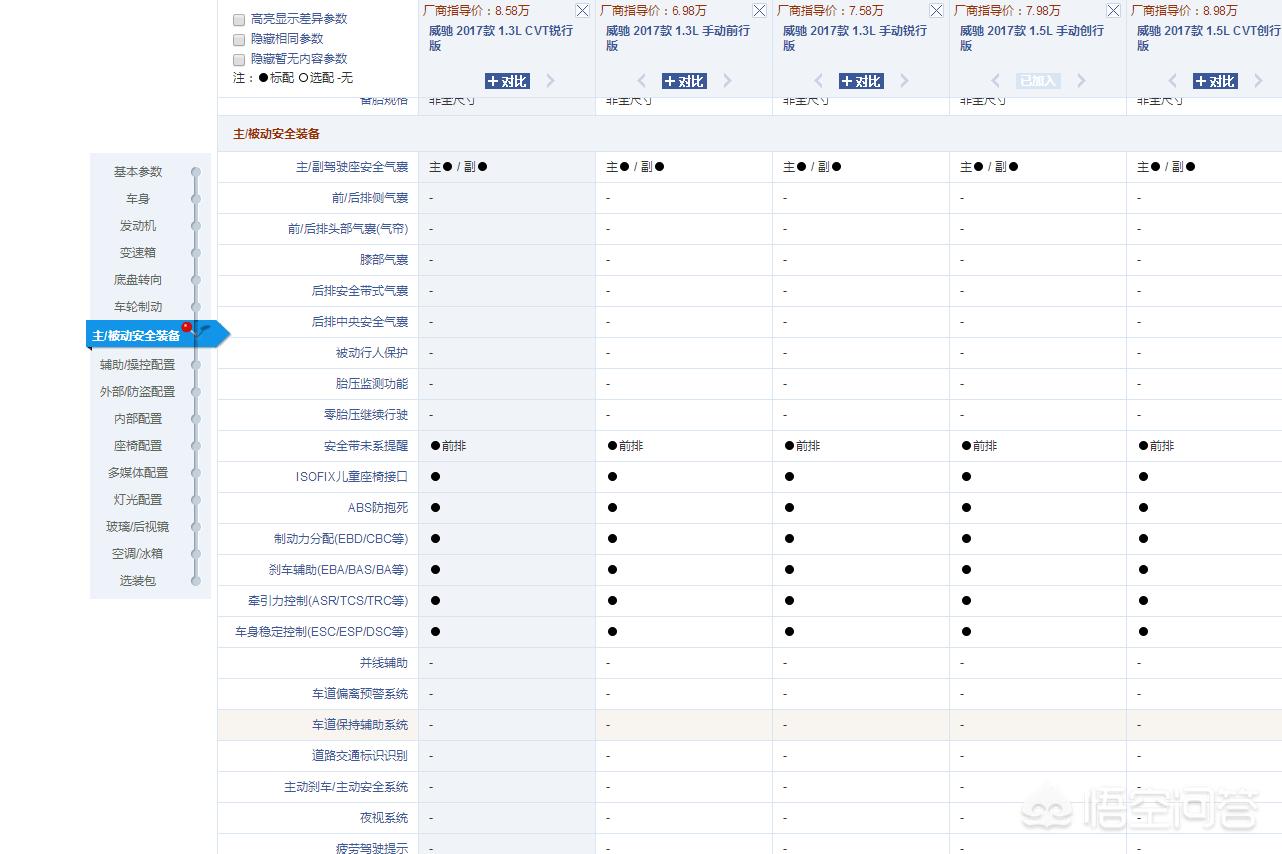
Task: Click ISOFIX儿童座椅接口 row label
Action: pyautogui.click(x=352, y=477)
